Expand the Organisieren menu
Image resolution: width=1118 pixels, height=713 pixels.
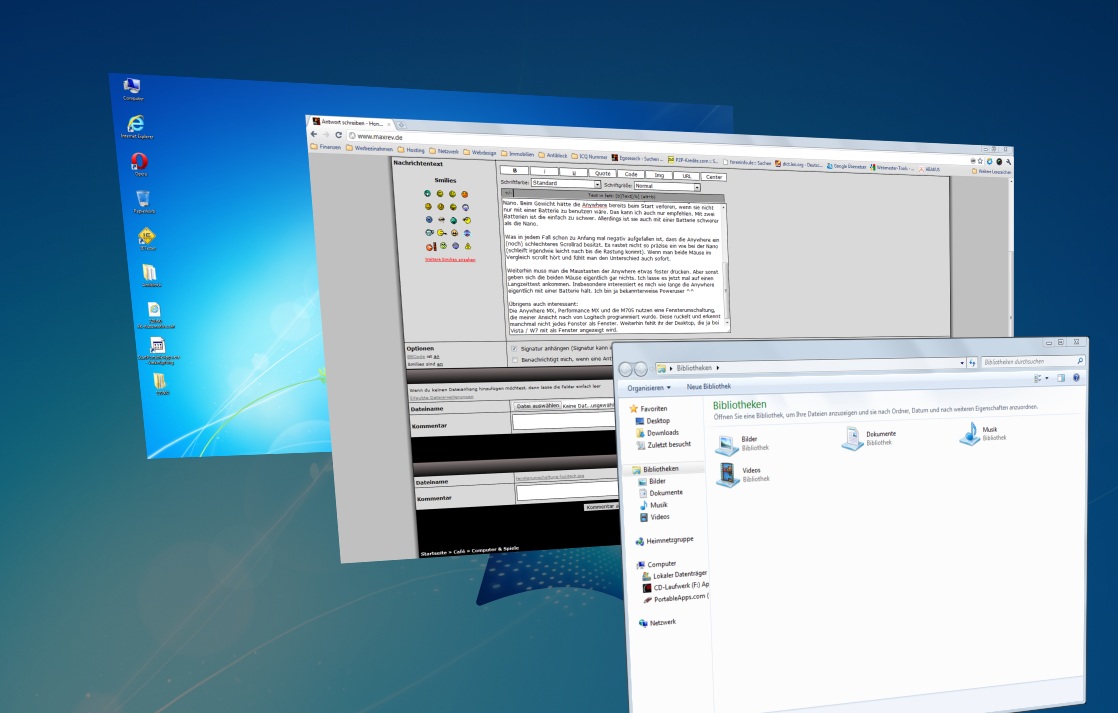point(649,387)
